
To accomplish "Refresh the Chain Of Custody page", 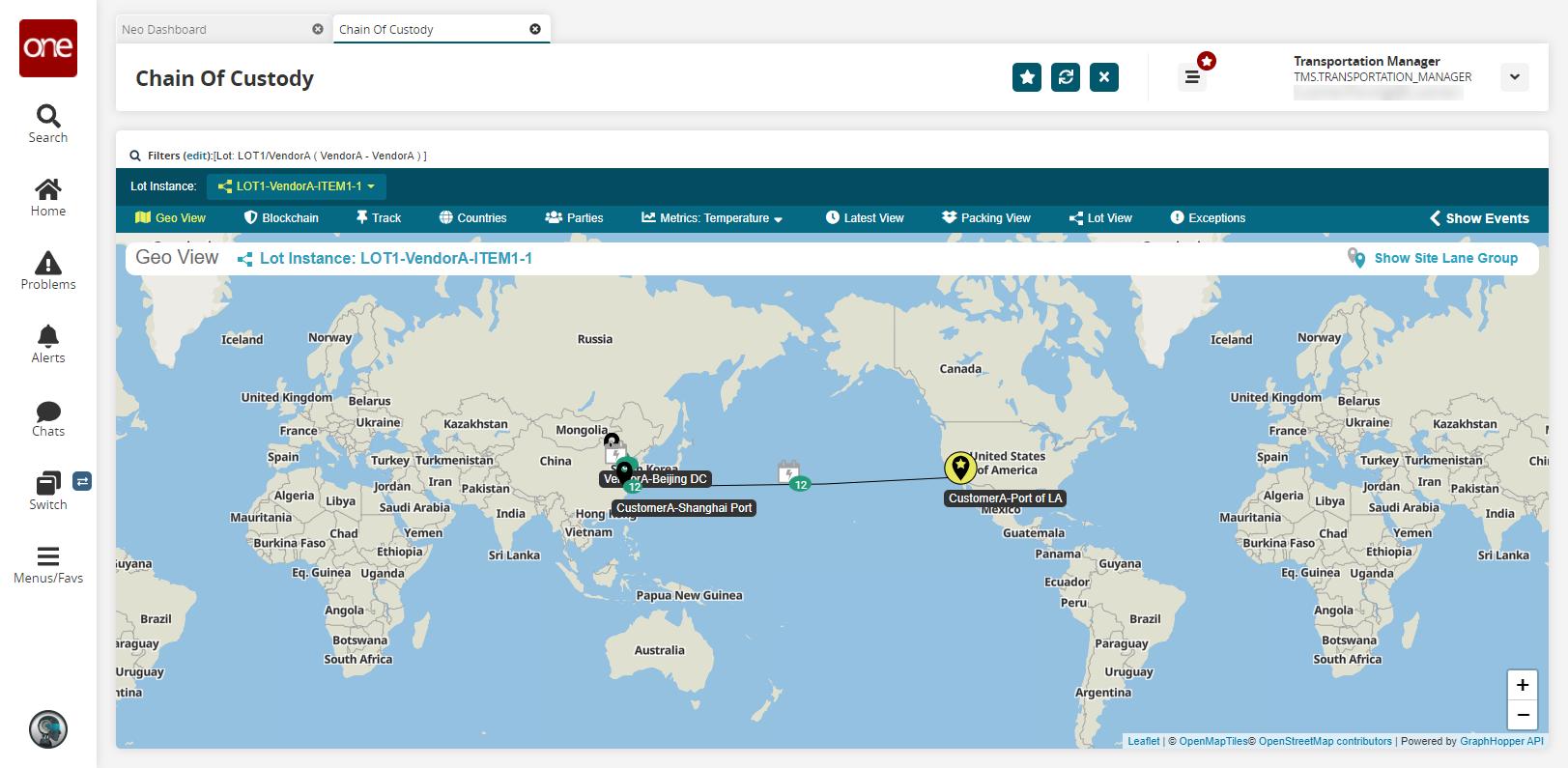I will coord(1066,77).
